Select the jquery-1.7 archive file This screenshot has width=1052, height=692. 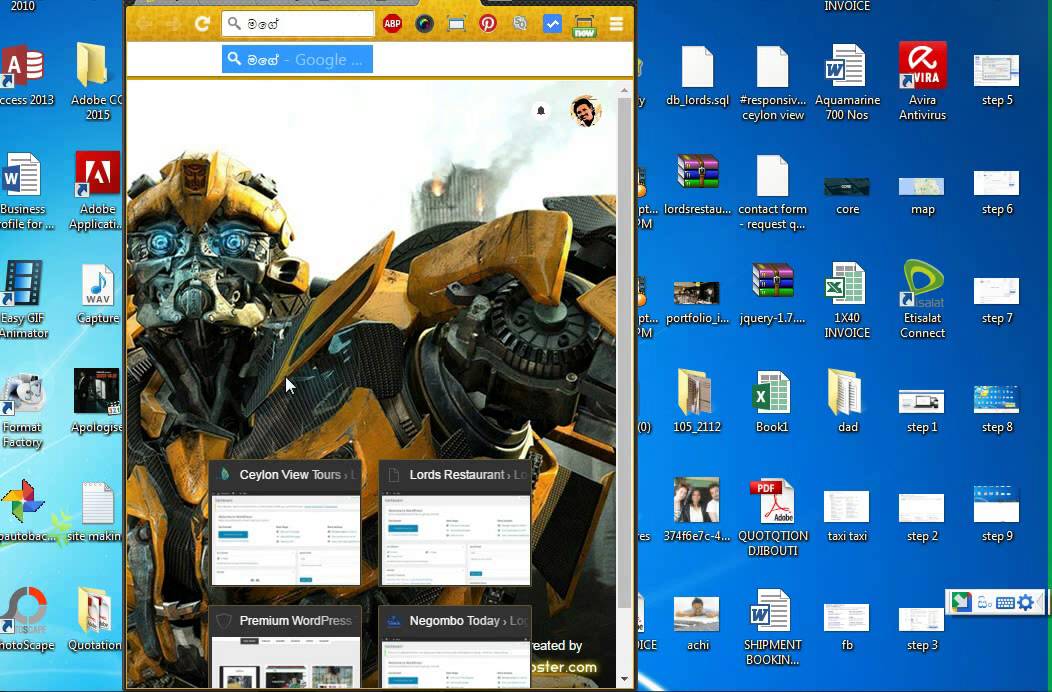(x=772, y=293)
